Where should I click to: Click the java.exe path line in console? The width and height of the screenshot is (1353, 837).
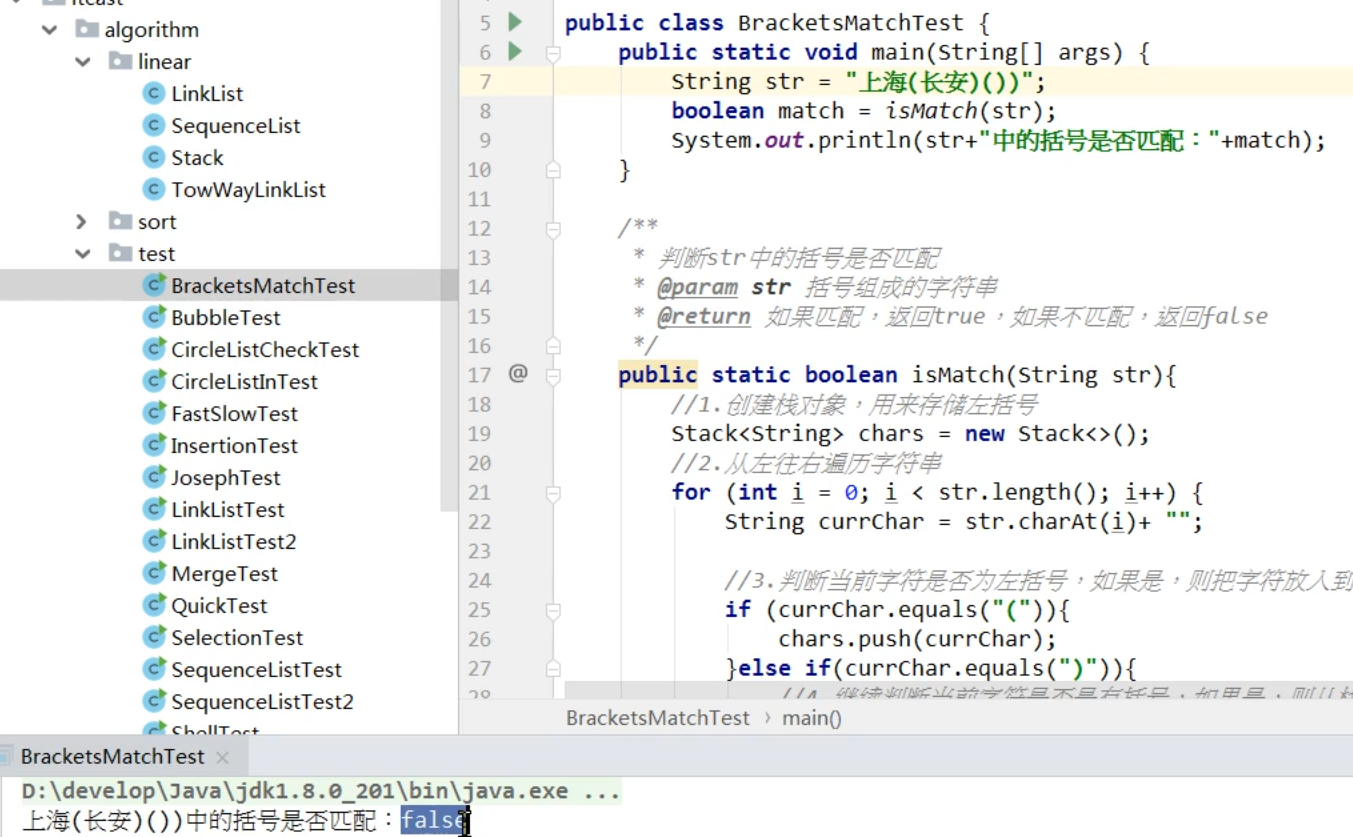(321, 791)
